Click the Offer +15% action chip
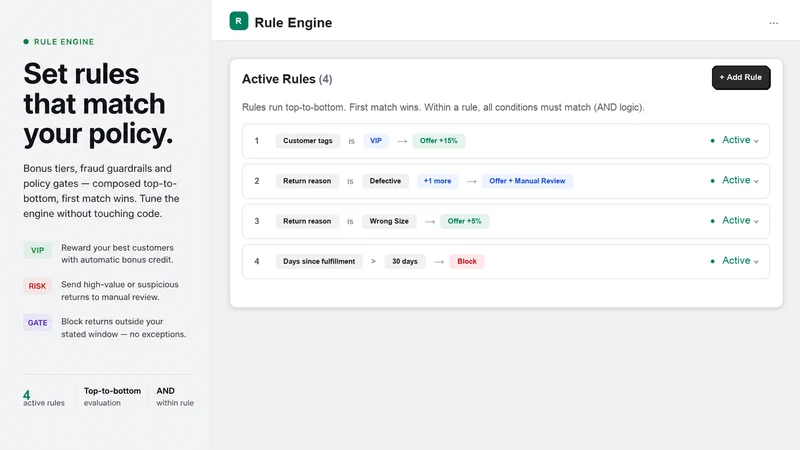 tap(439, 141)
